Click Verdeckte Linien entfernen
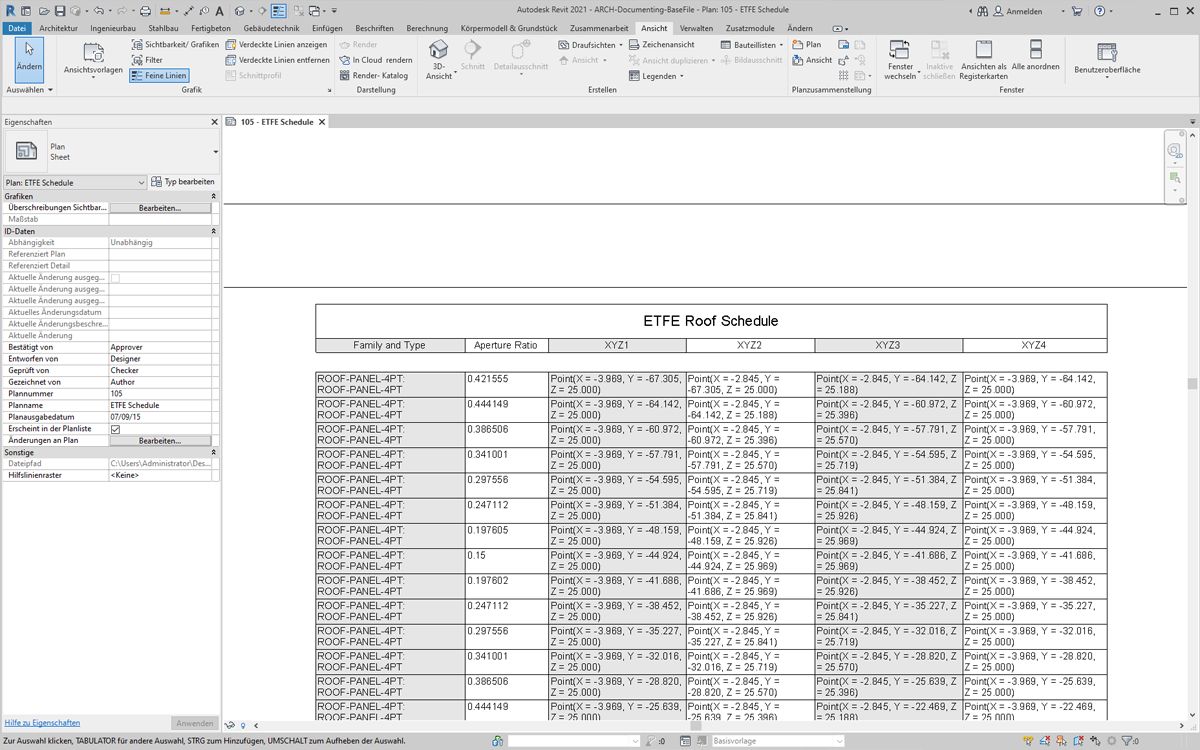The height and width of the screenshot is (750, 1200). pos(277,60)
